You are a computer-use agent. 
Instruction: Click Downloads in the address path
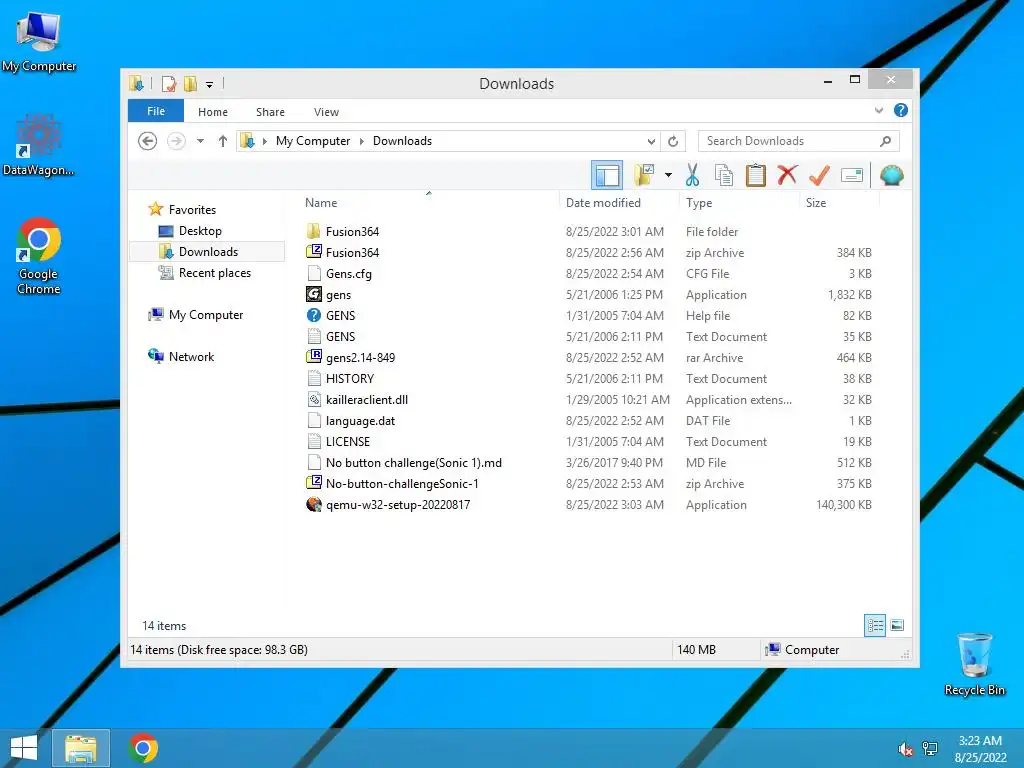coord(402,141)
